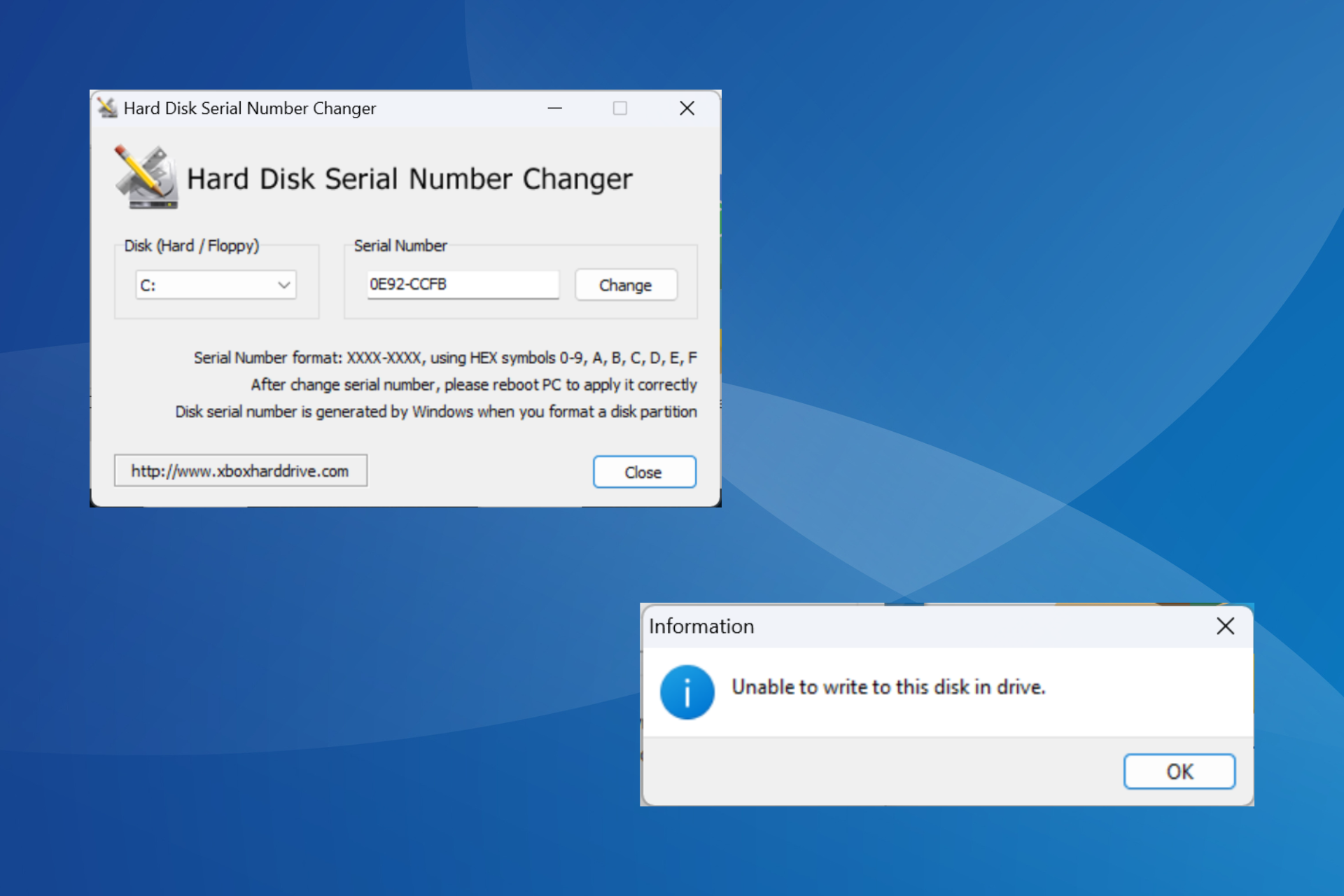Click the blue information icon in dialog
The image size is (1344, 896).
tap(687, 692)
